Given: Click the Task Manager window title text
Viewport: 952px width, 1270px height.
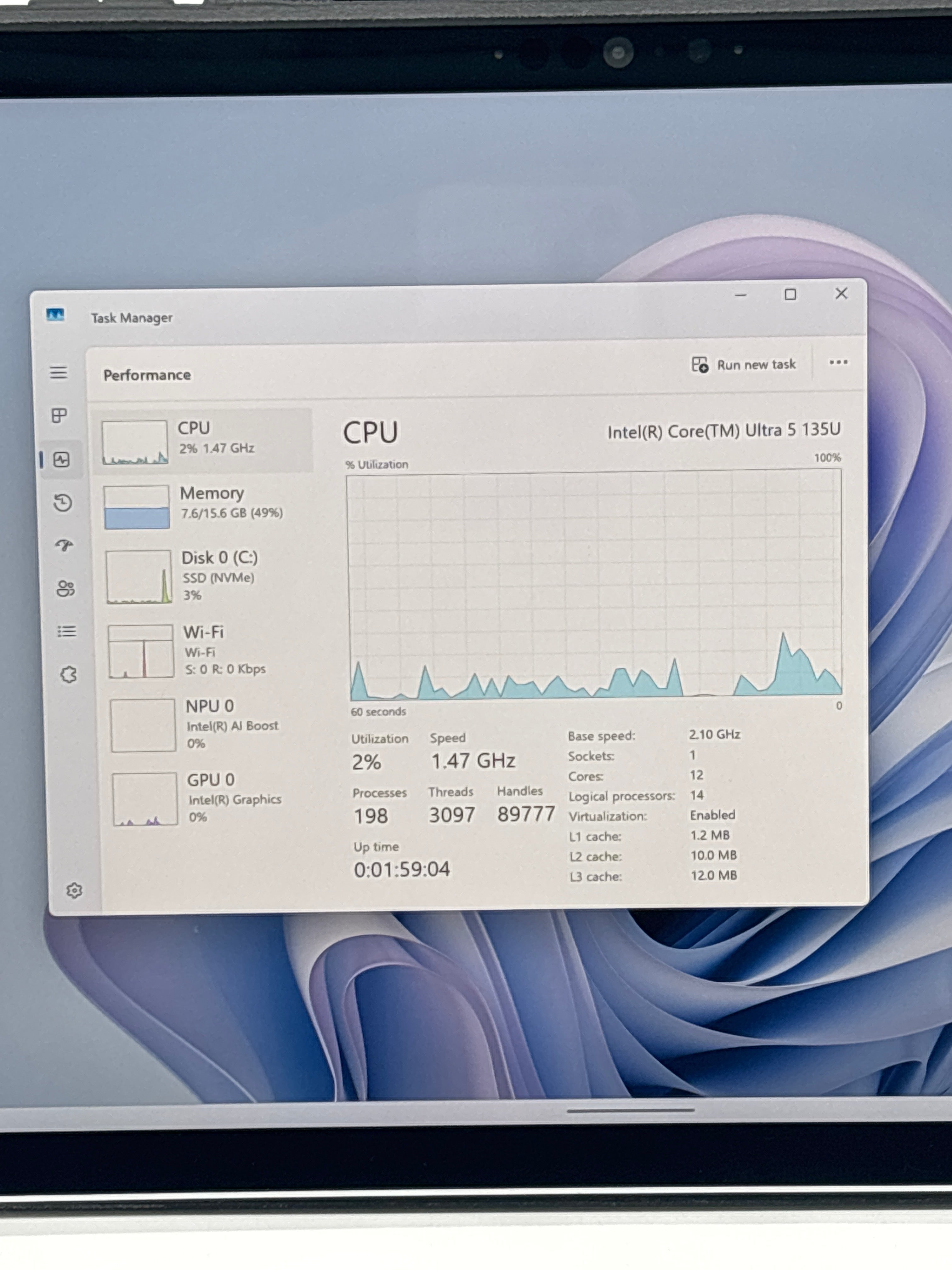Looking at the screenshot, I should (132, 317).
